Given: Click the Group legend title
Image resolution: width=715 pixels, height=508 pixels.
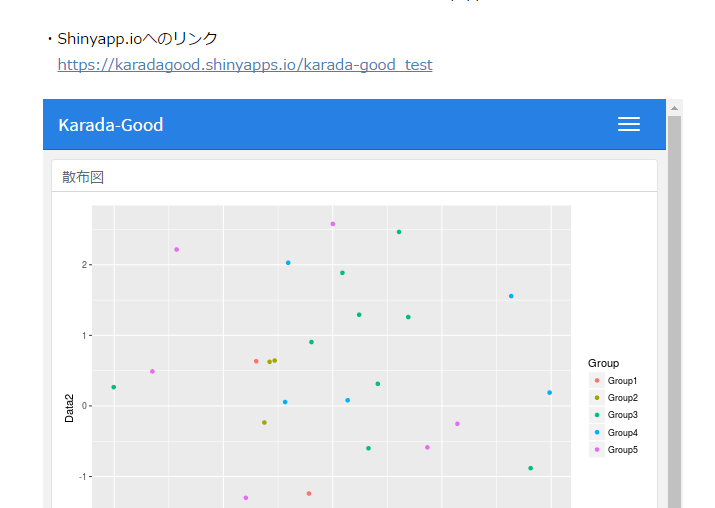Looking at the screenshot, I should pos(603,363).
